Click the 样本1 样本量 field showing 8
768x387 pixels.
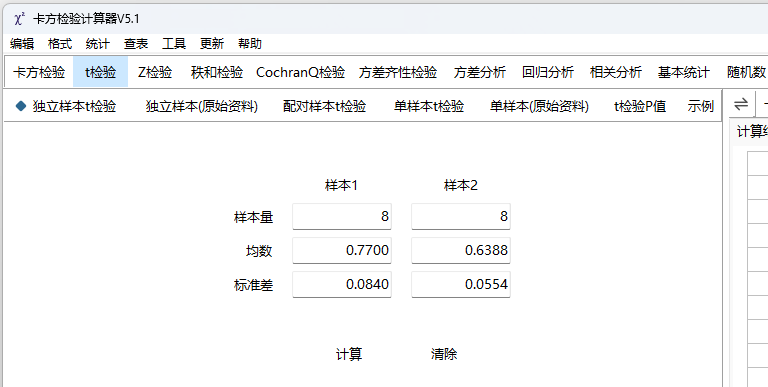pyautogui.click(x=342, y=216)
